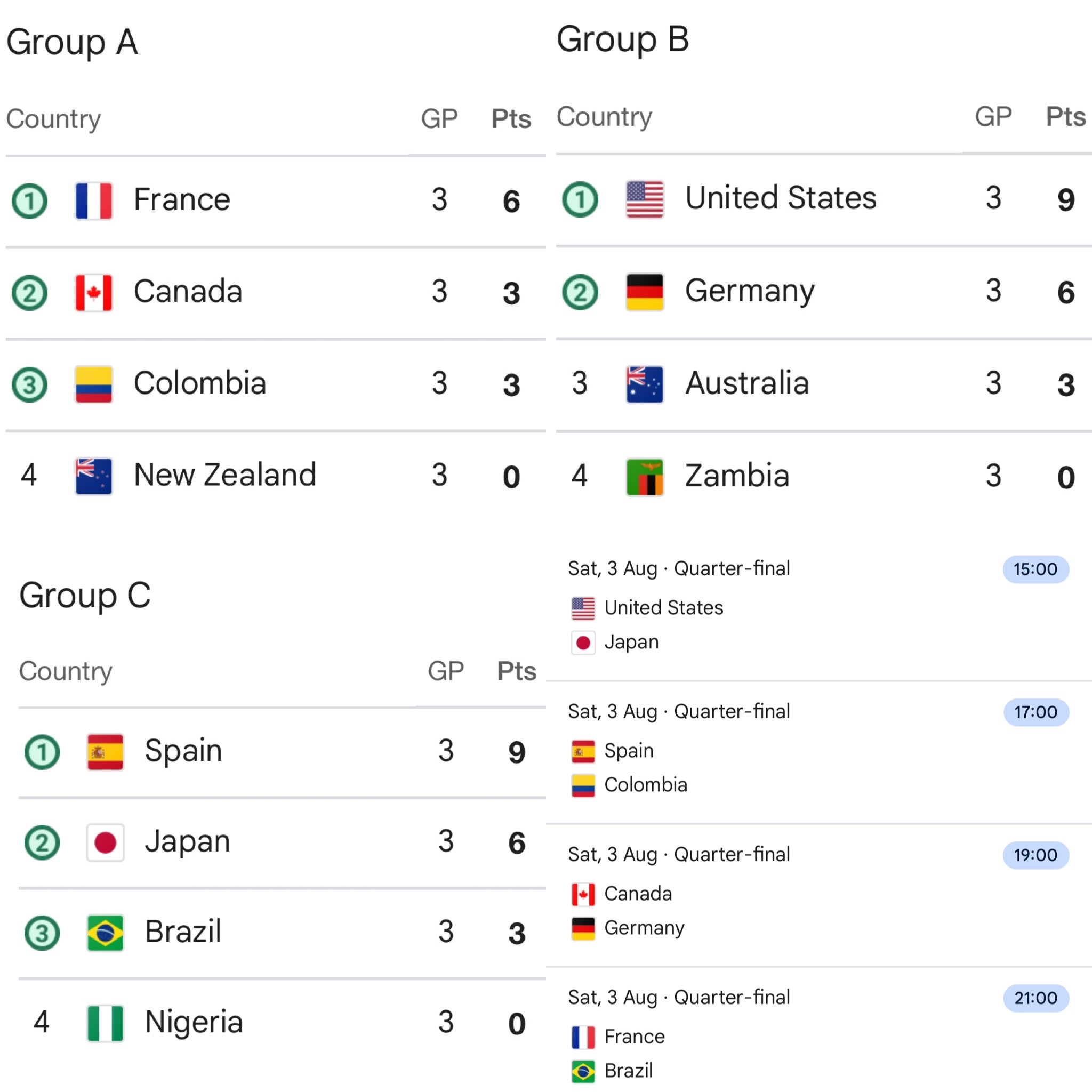Image resolution: width=1092 pixels, height=1092 pixels.
Task: Click the green rank 1 badge beside Spain
Action: click(42, 752)
